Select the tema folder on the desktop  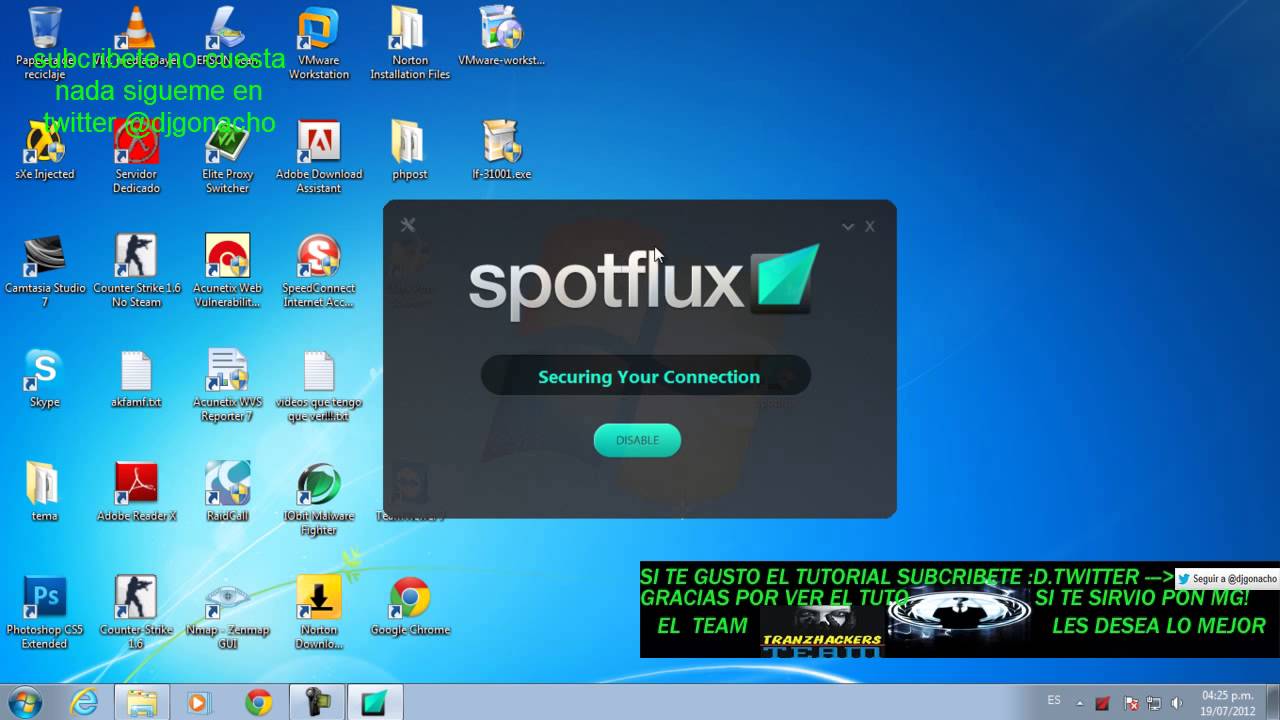click(x=45, y=492)
